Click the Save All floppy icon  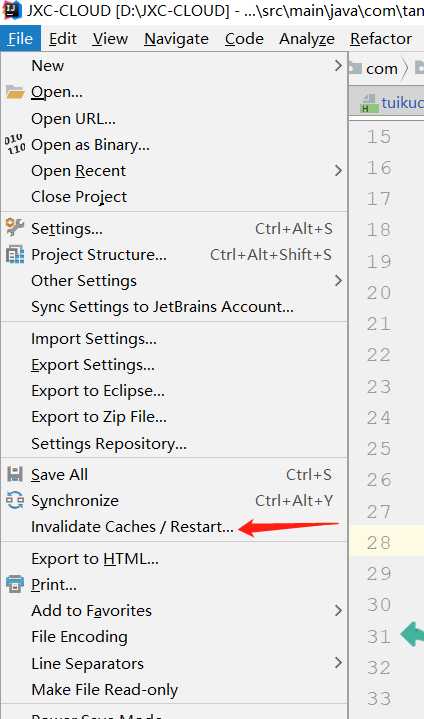(15, 474)
